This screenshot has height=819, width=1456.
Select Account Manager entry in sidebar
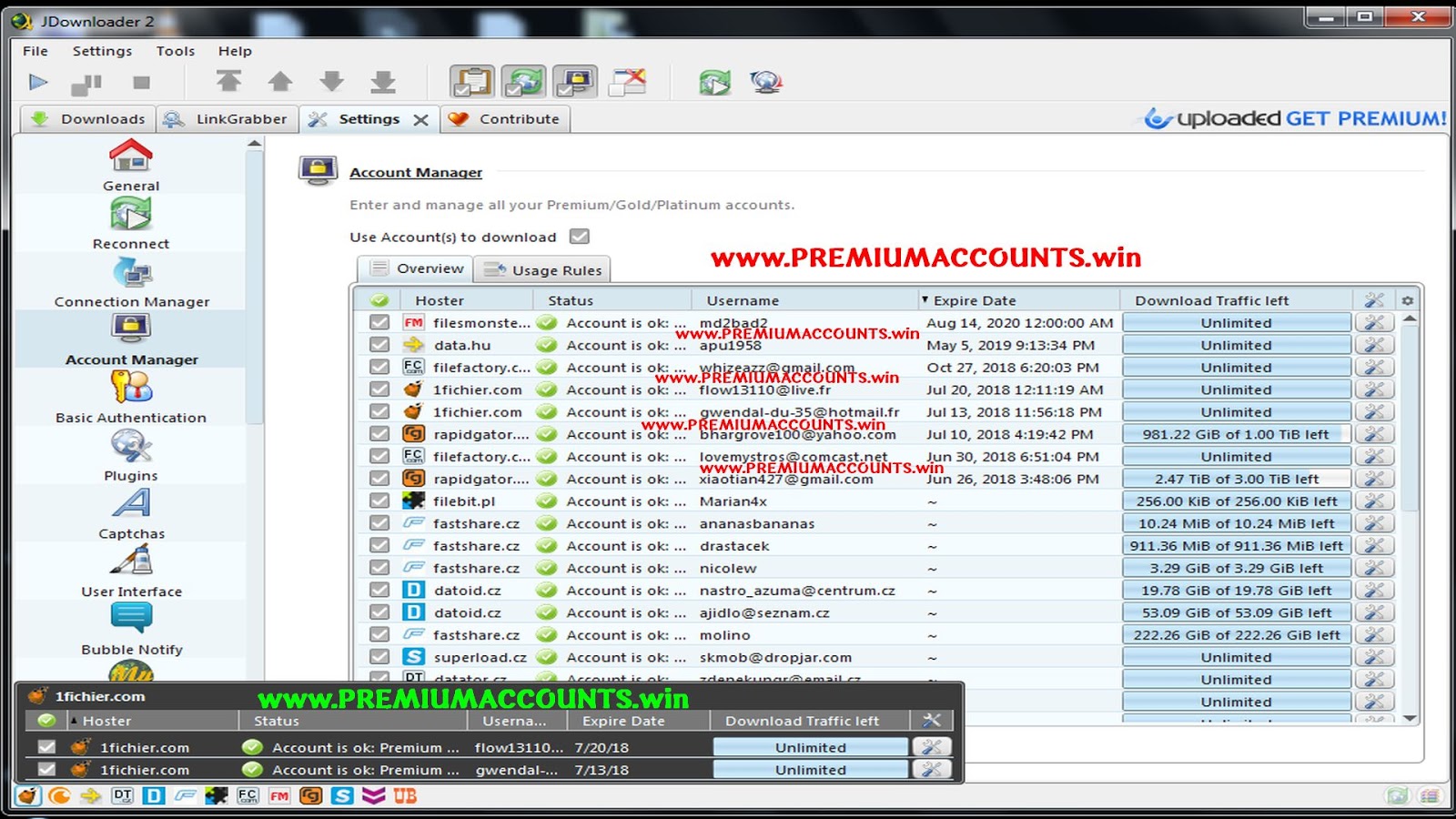131,339
